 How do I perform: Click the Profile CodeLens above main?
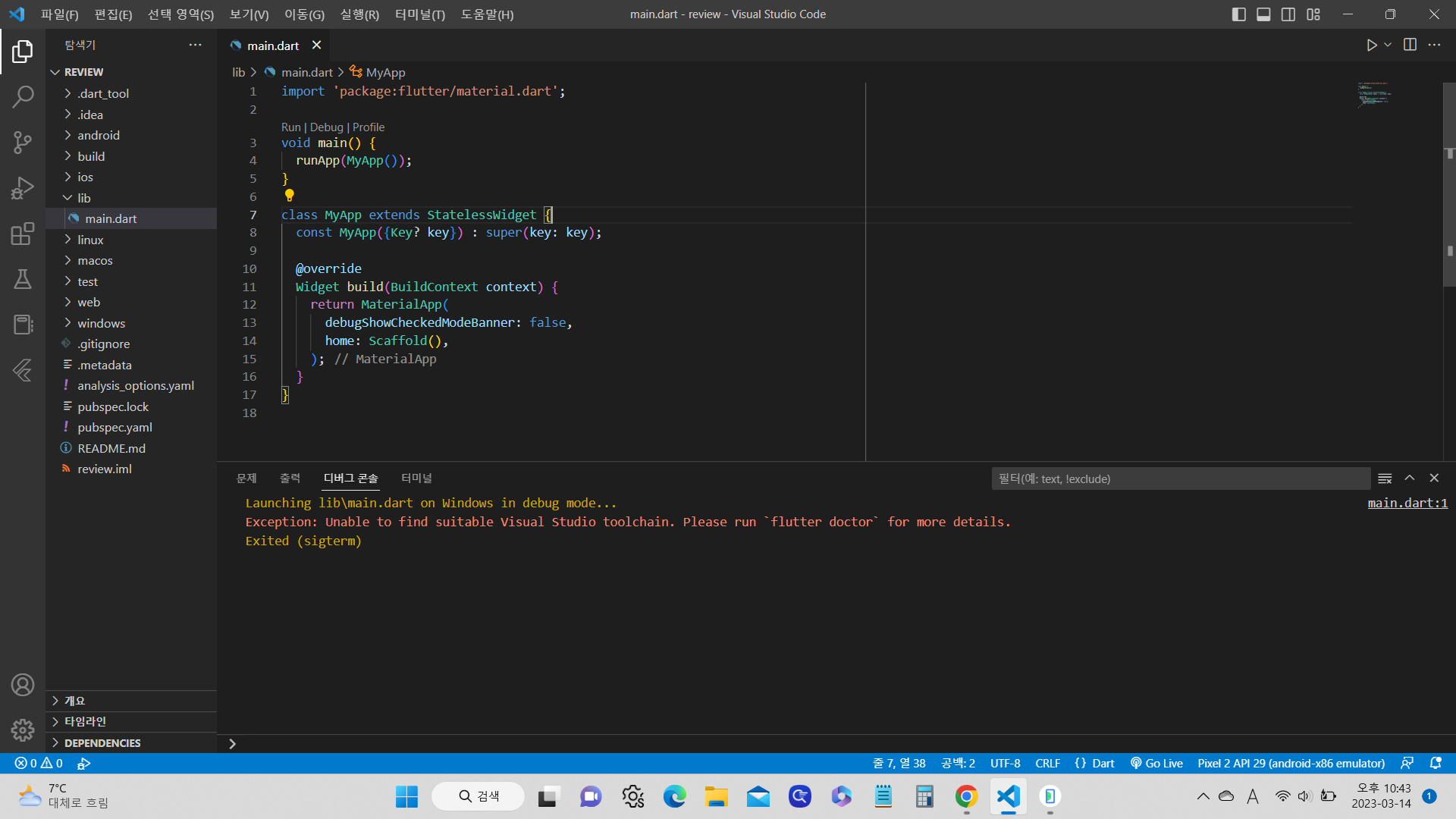(369, 127)
